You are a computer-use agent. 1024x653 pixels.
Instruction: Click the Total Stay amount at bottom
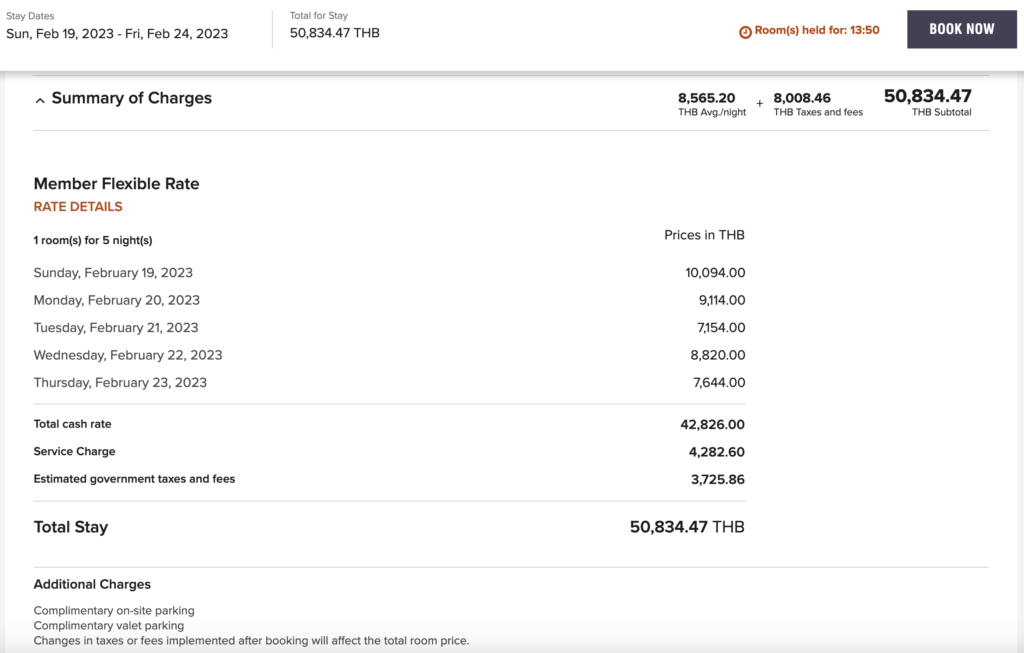tap(686, 527)
